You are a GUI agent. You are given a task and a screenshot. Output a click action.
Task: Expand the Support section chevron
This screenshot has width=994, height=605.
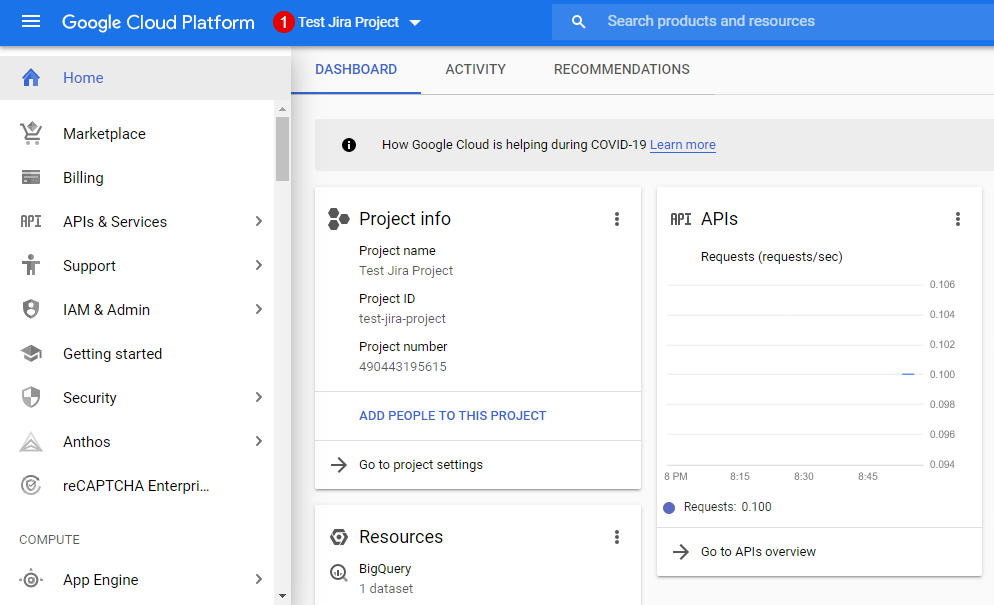click(x=259, y=265)
